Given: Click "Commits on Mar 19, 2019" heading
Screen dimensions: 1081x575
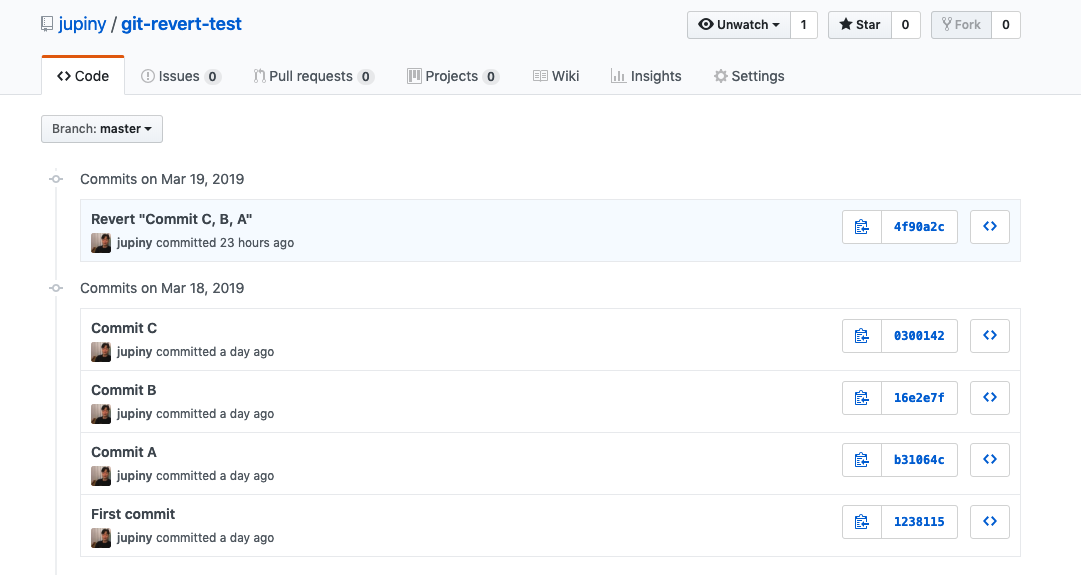Looking at the screenshot, I should pos(162,179).
